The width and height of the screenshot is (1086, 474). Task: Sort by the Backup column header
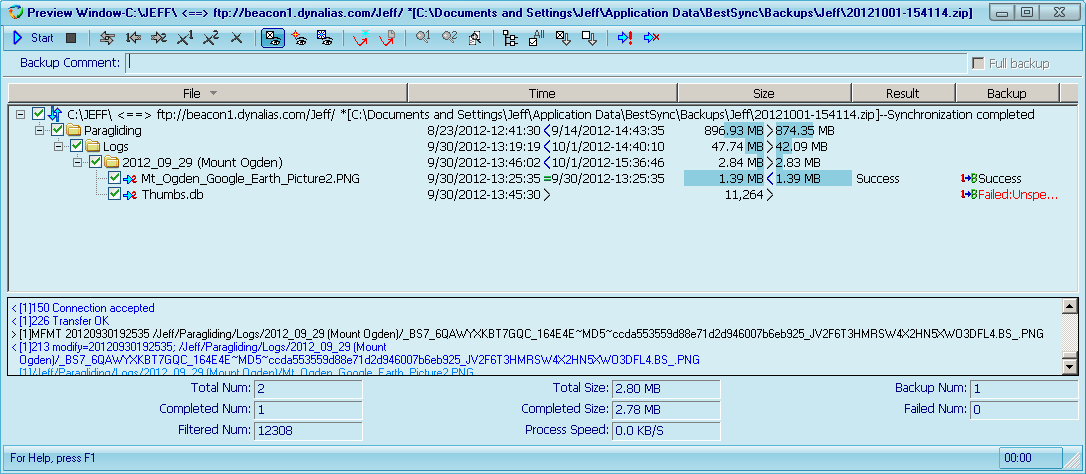(x=1007, y=93)
